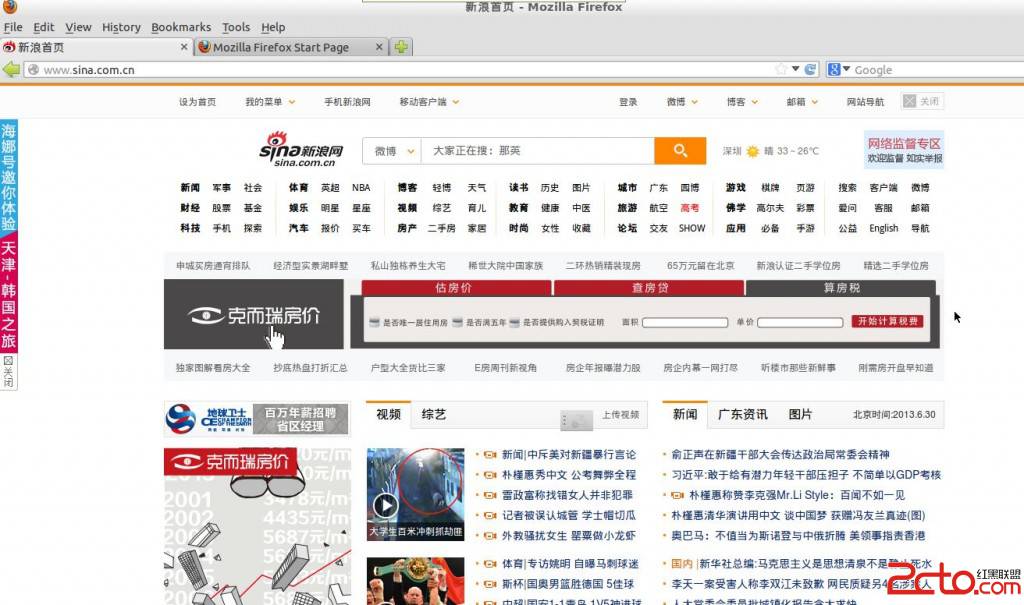
Task: Click the 克而瑞房价 dark banner
Action: (254, 314)
